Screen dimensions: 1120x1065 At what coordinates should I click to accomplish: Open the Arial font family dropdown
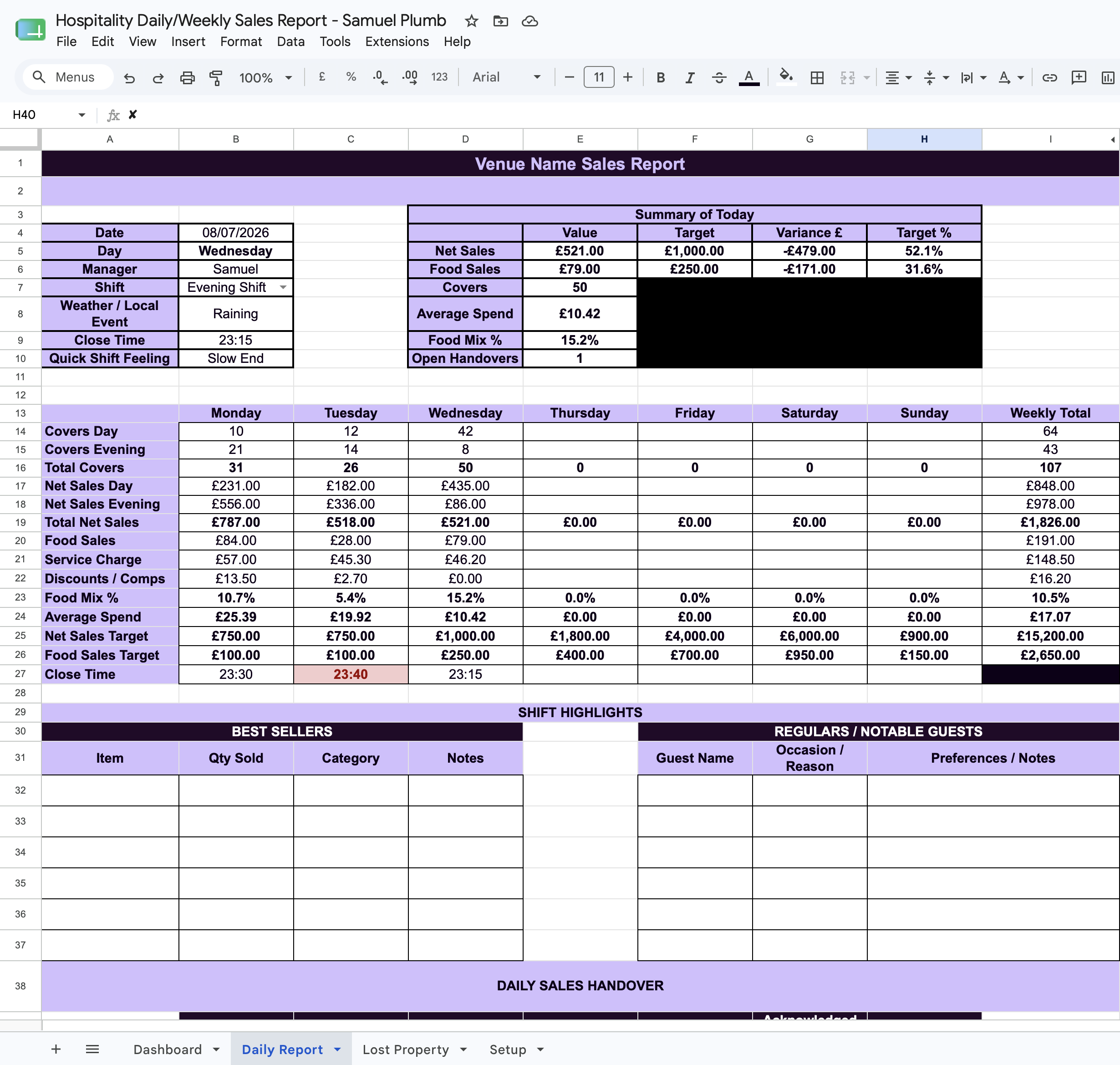506,77
